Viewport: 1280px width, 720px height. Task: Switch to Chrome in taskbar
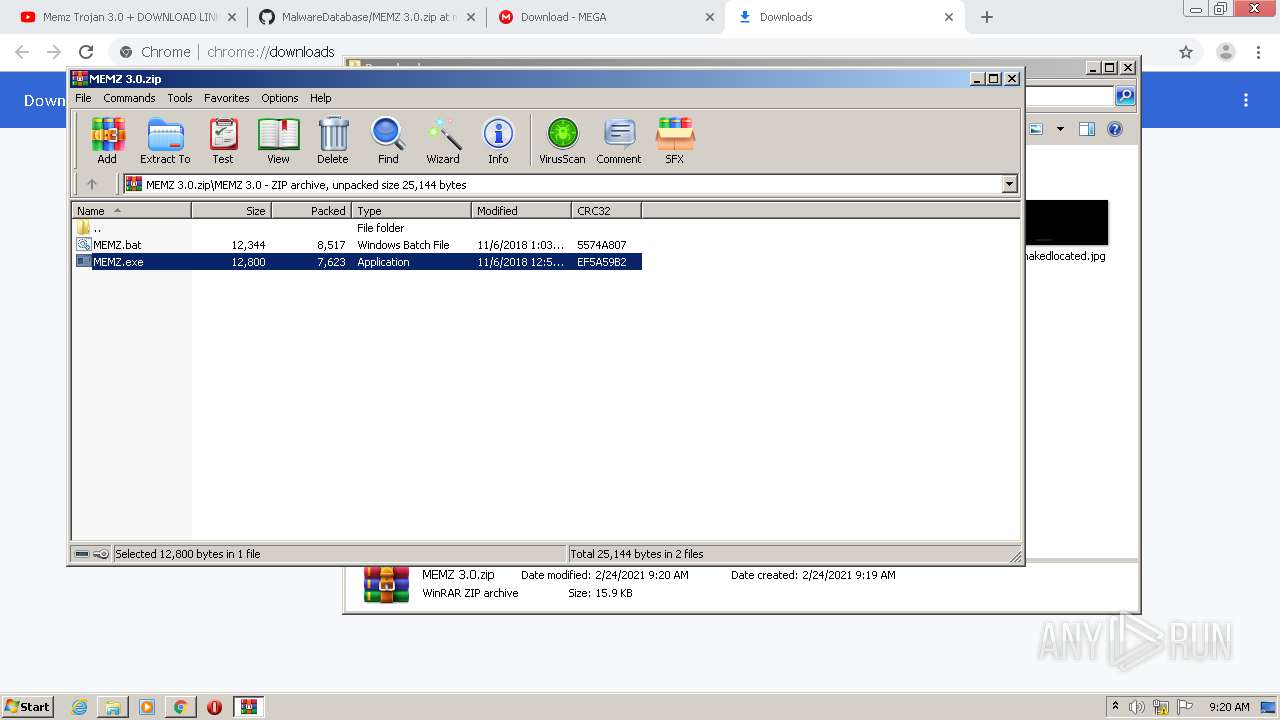coord(180,707)
